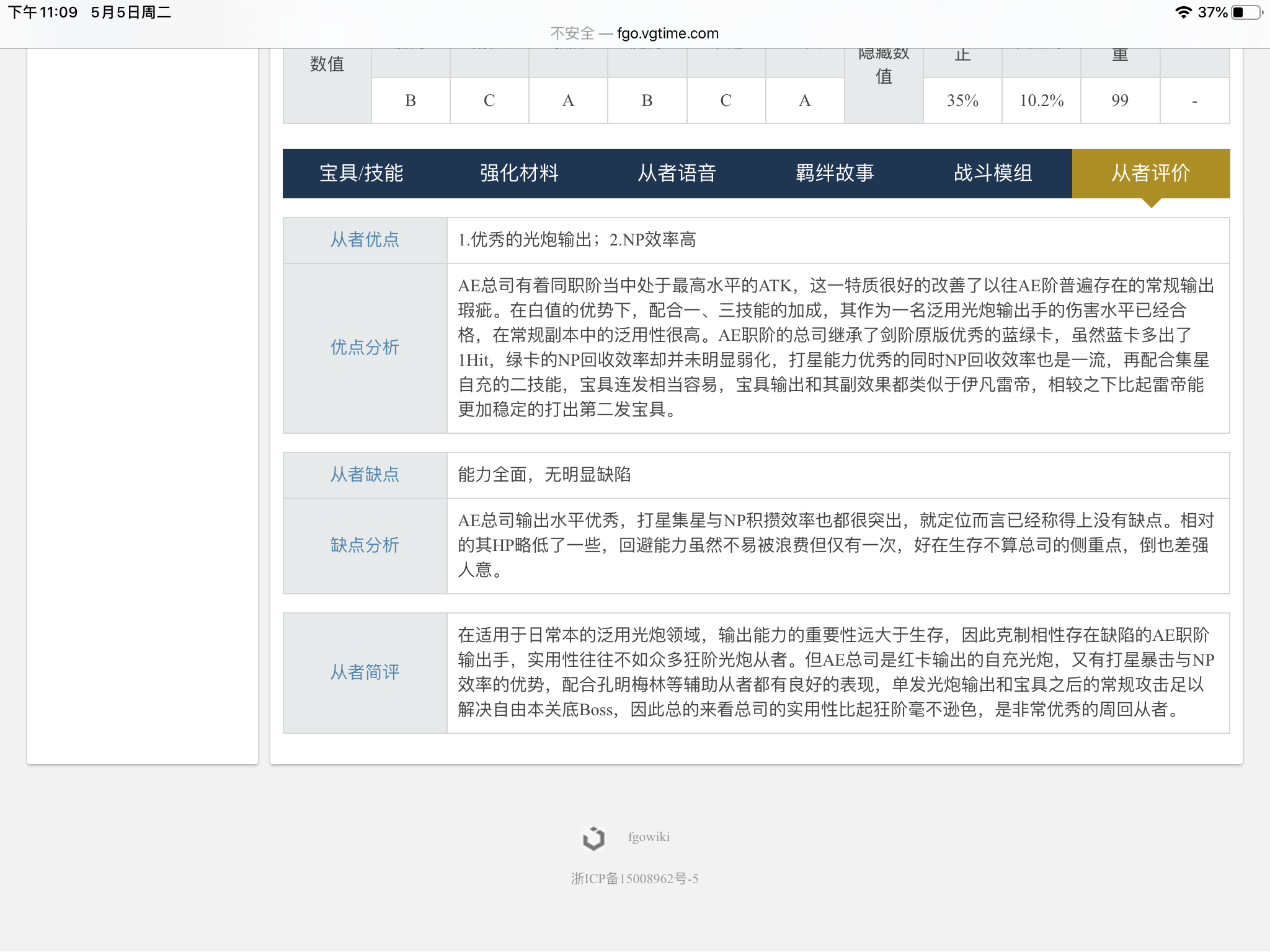Click the 从者优点 row label

point(365,240)
